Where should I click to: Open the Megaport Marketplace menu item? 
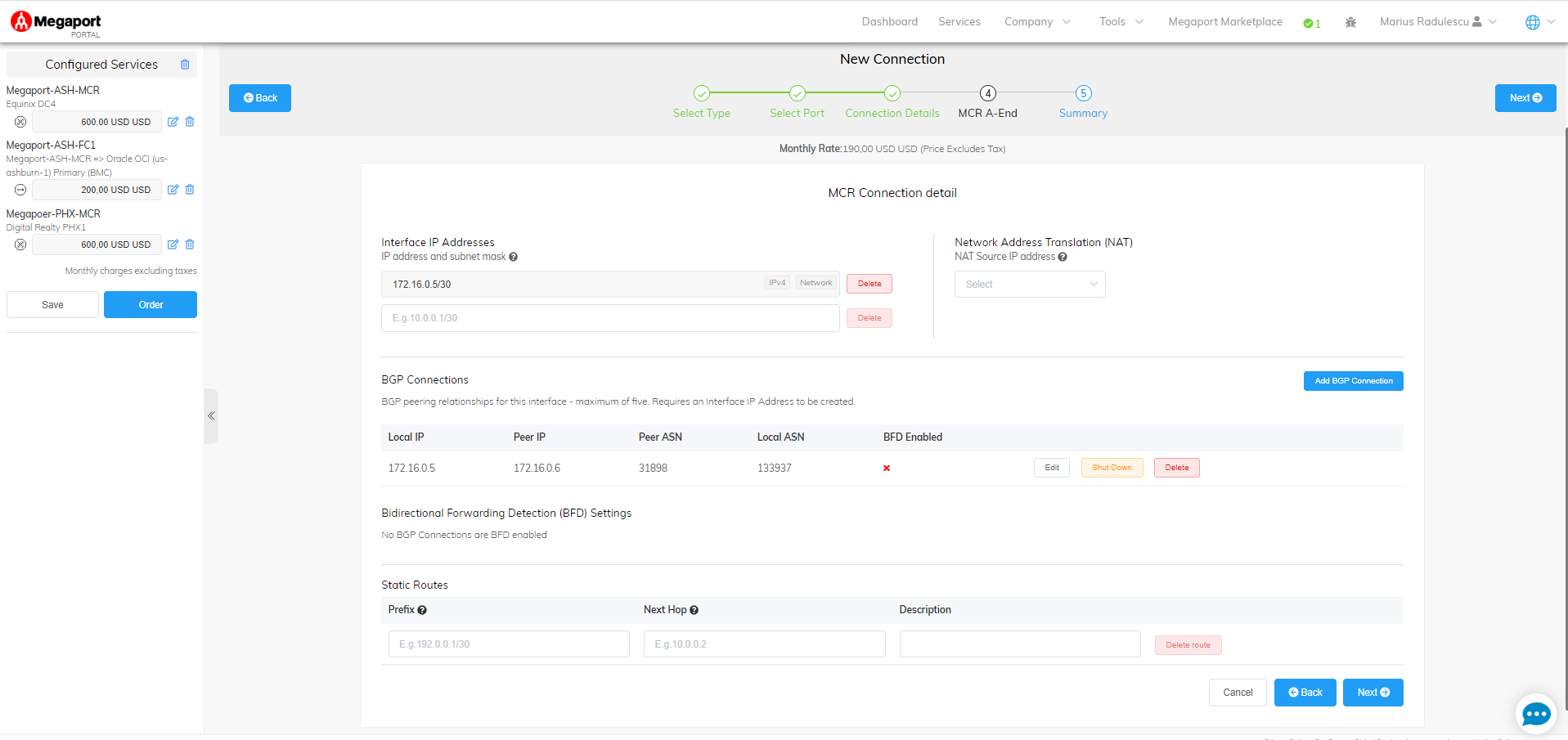[1224, 22]
